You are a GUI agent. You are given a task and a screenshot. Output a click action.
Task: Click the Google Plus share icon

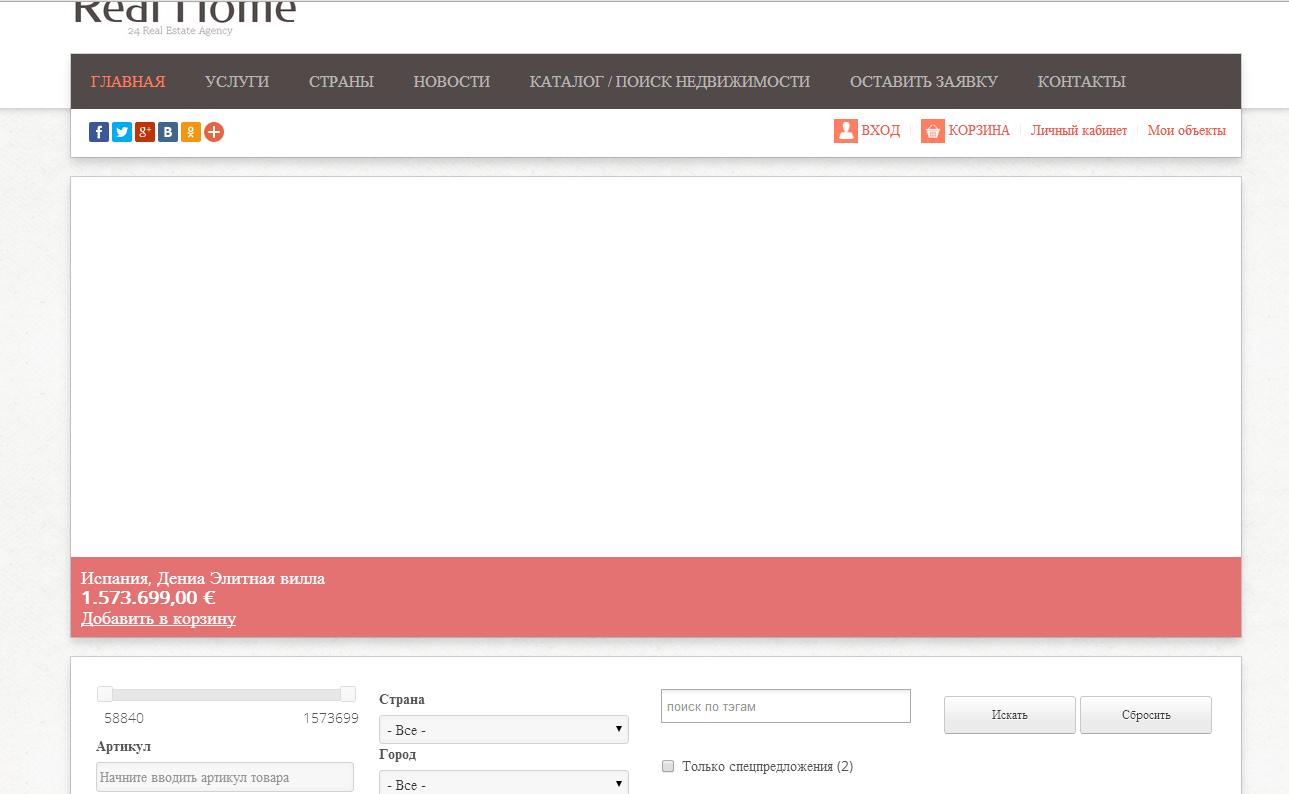point(145,132)
